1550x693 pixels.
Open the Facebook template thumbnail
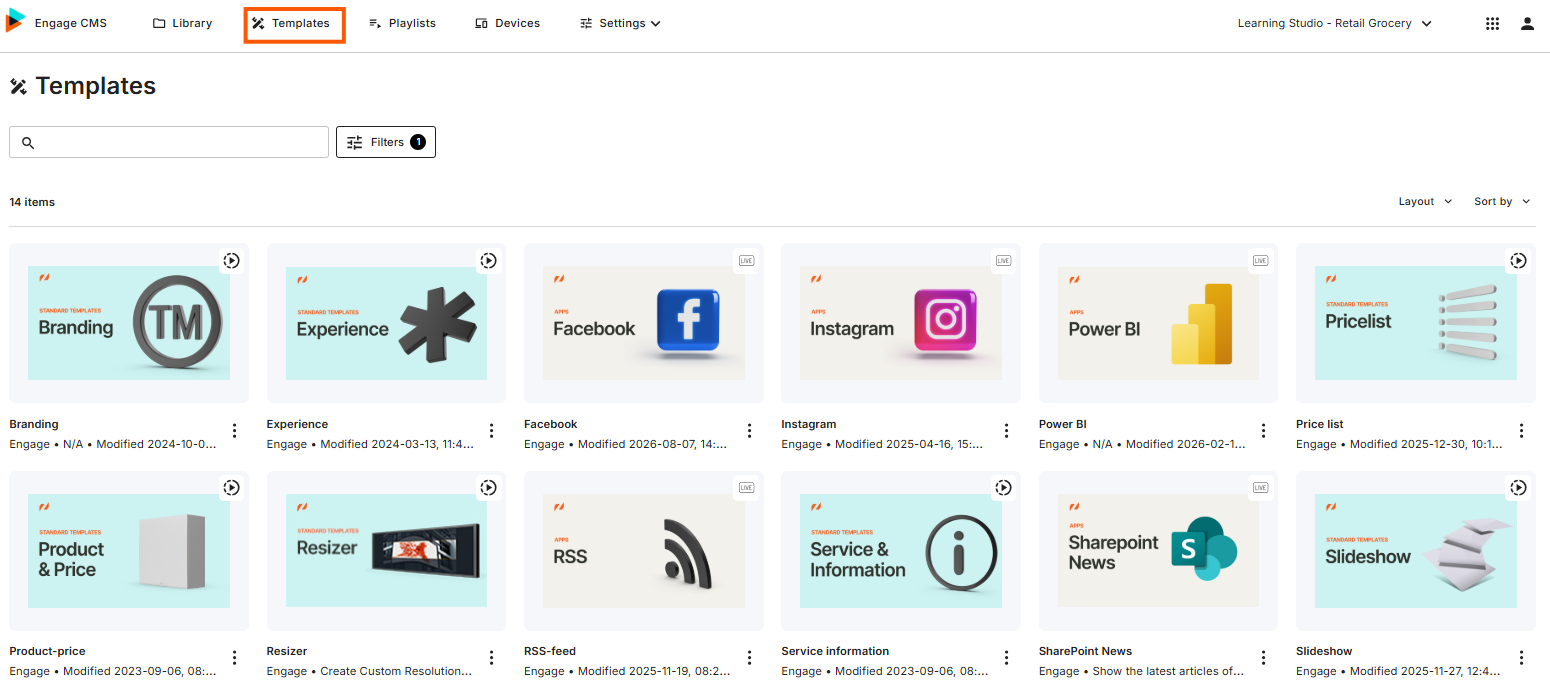[644, 323]
